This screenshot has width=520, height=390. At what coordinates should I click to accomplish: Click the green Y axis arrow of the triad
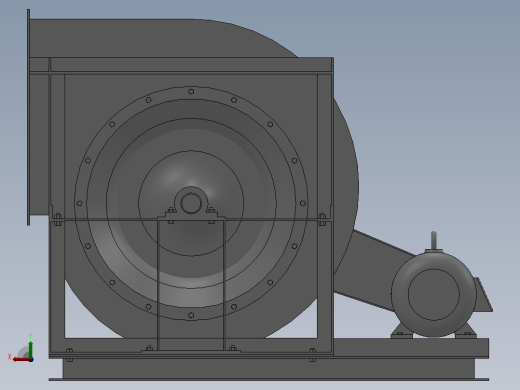[30, 349]
